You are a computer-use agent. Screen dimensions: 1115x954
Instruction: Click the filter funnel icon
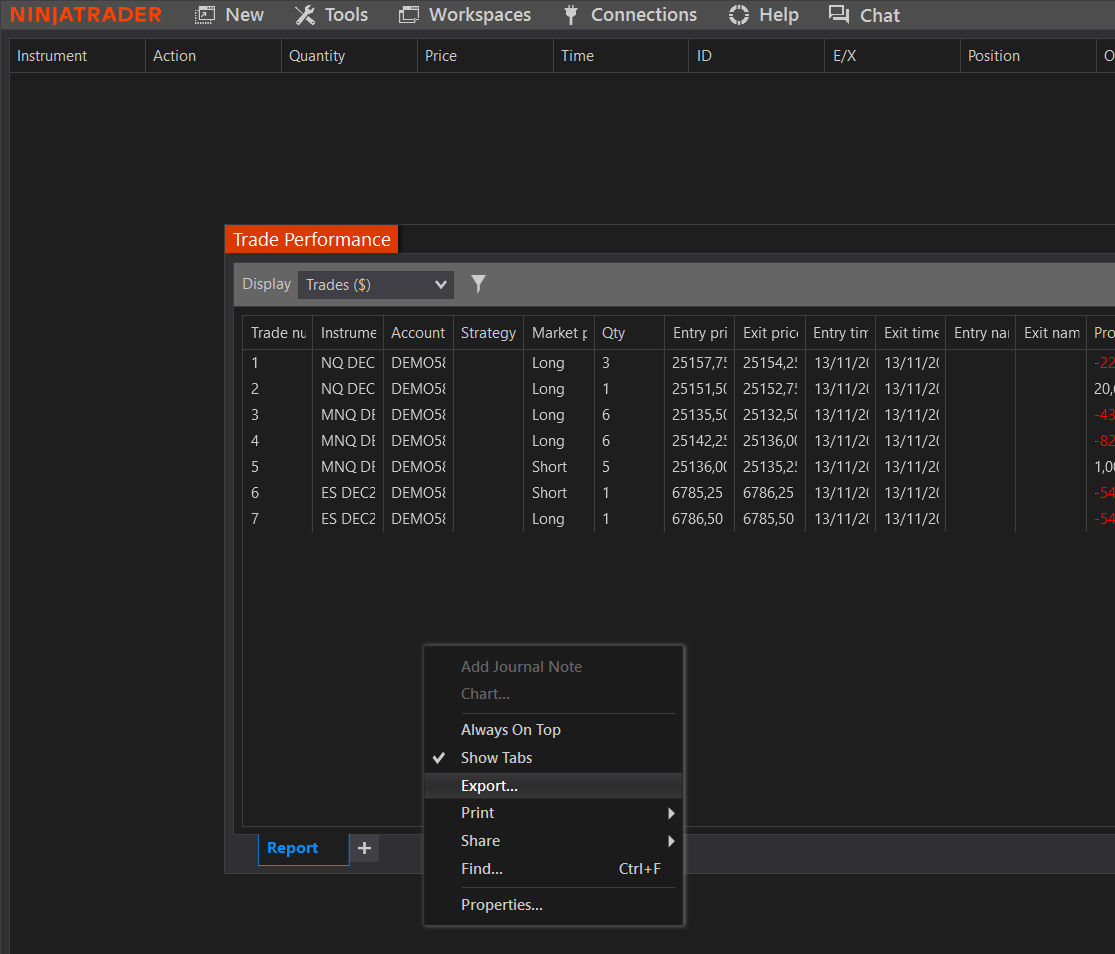coord(478,284)
